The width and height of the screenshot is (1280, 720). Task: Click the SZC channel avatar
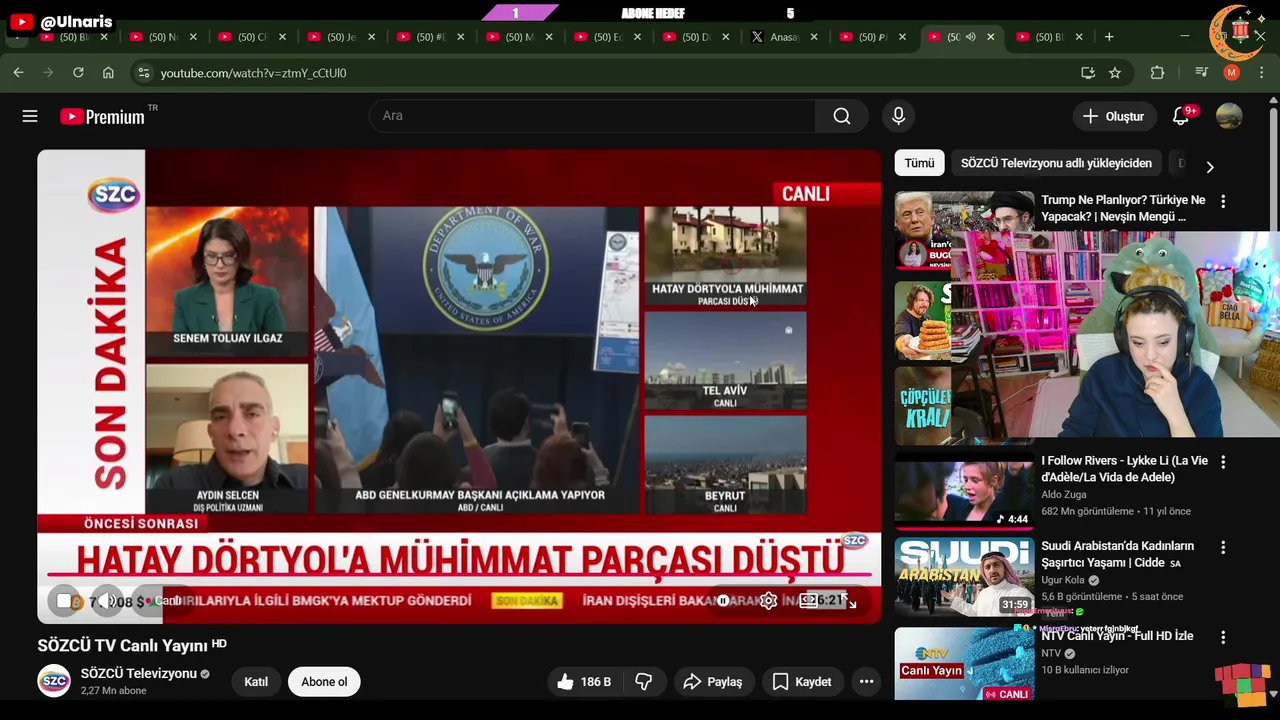coord(54,681)
